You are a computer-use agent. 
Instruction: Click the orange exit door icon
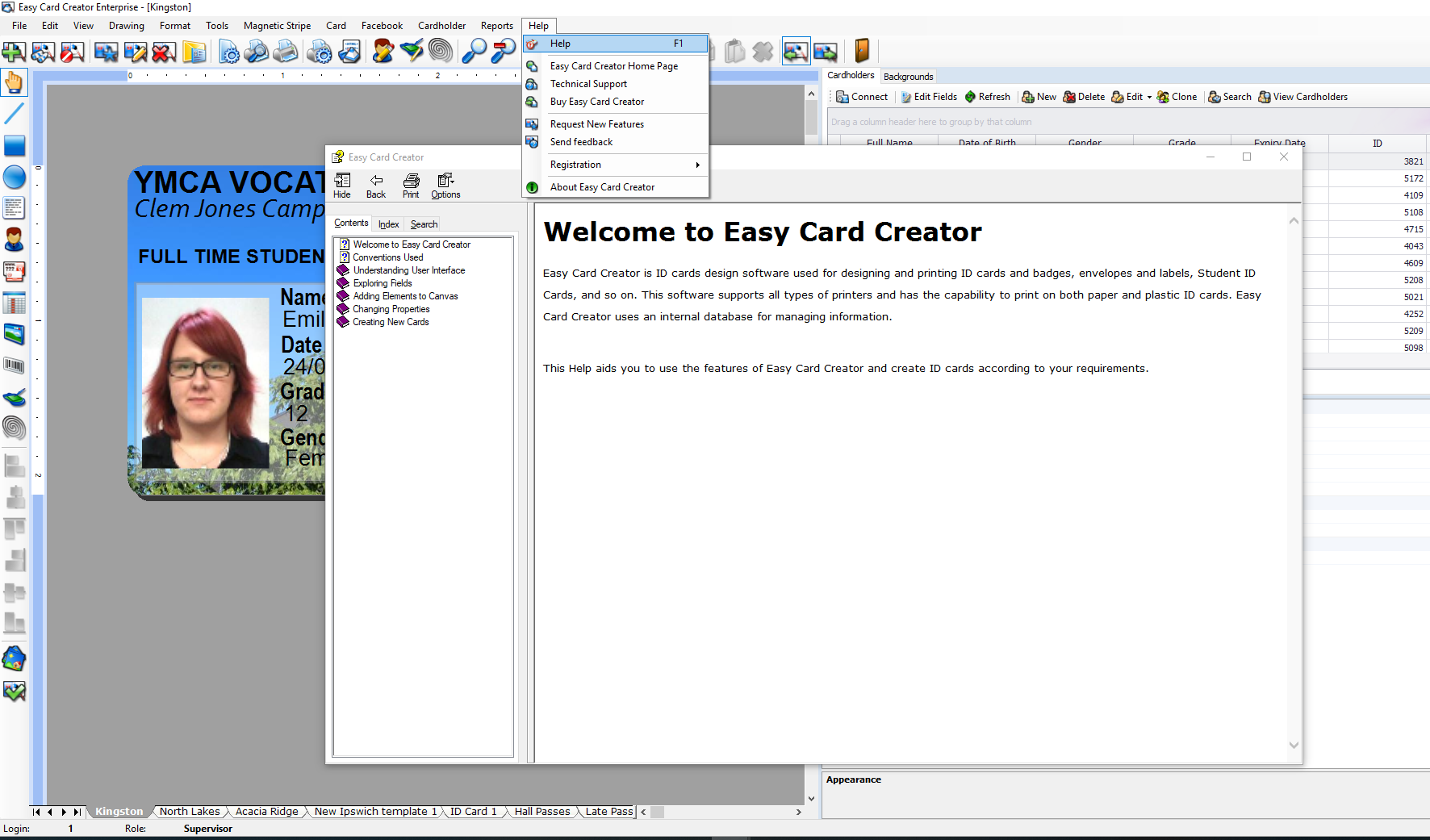pyautogui.click(x=862, y=52)
